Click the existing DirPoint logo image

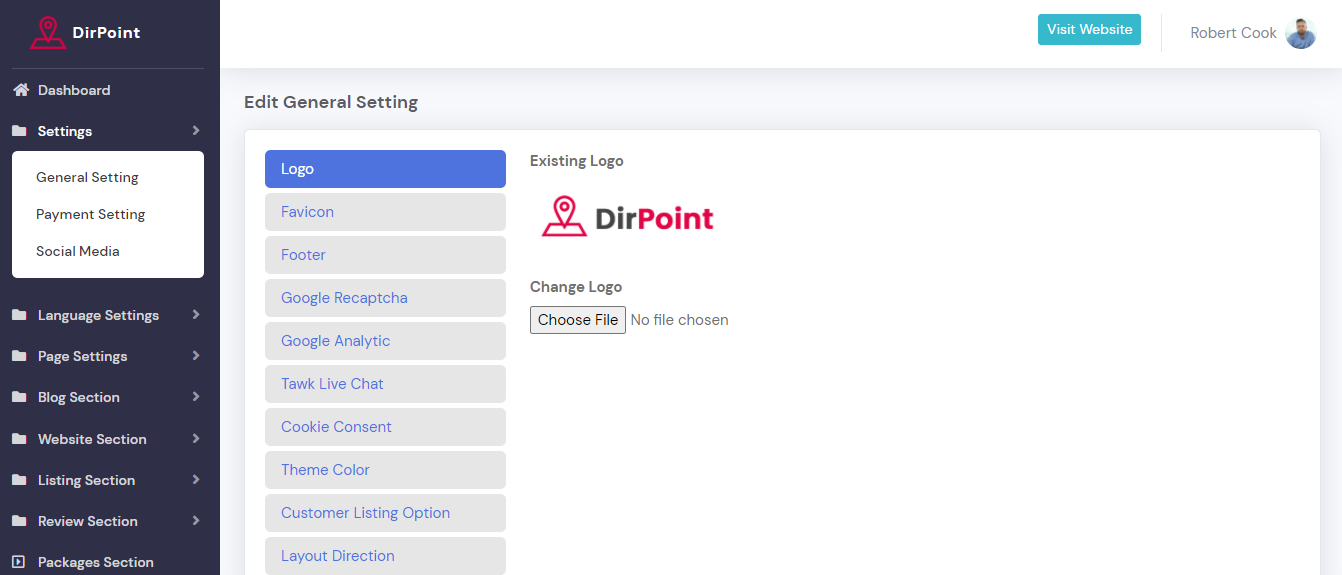pyautogui.click(x=628, y=217)
